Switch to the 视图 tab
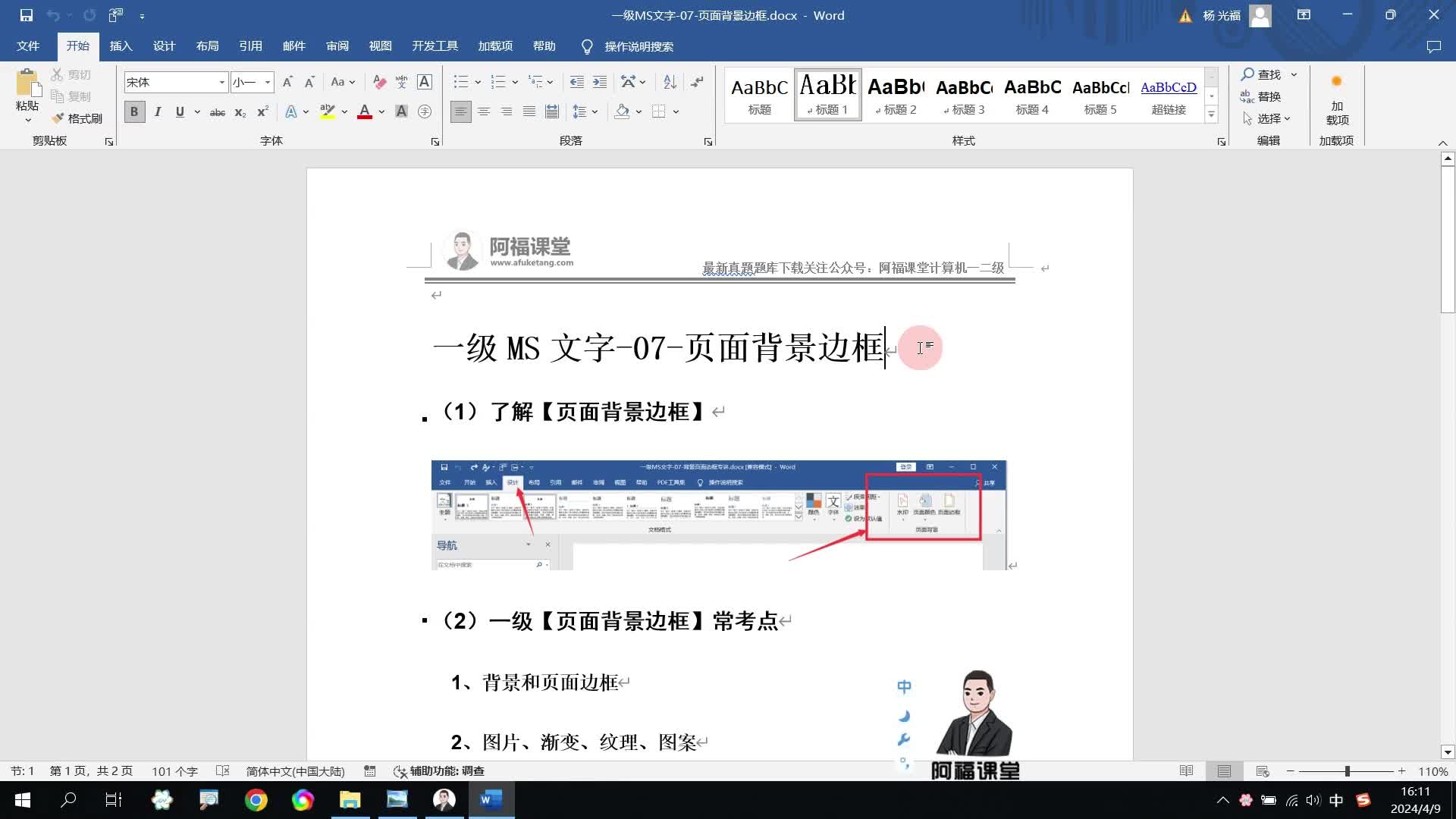Screen dimensions: 1456x819 click(380, 46)
